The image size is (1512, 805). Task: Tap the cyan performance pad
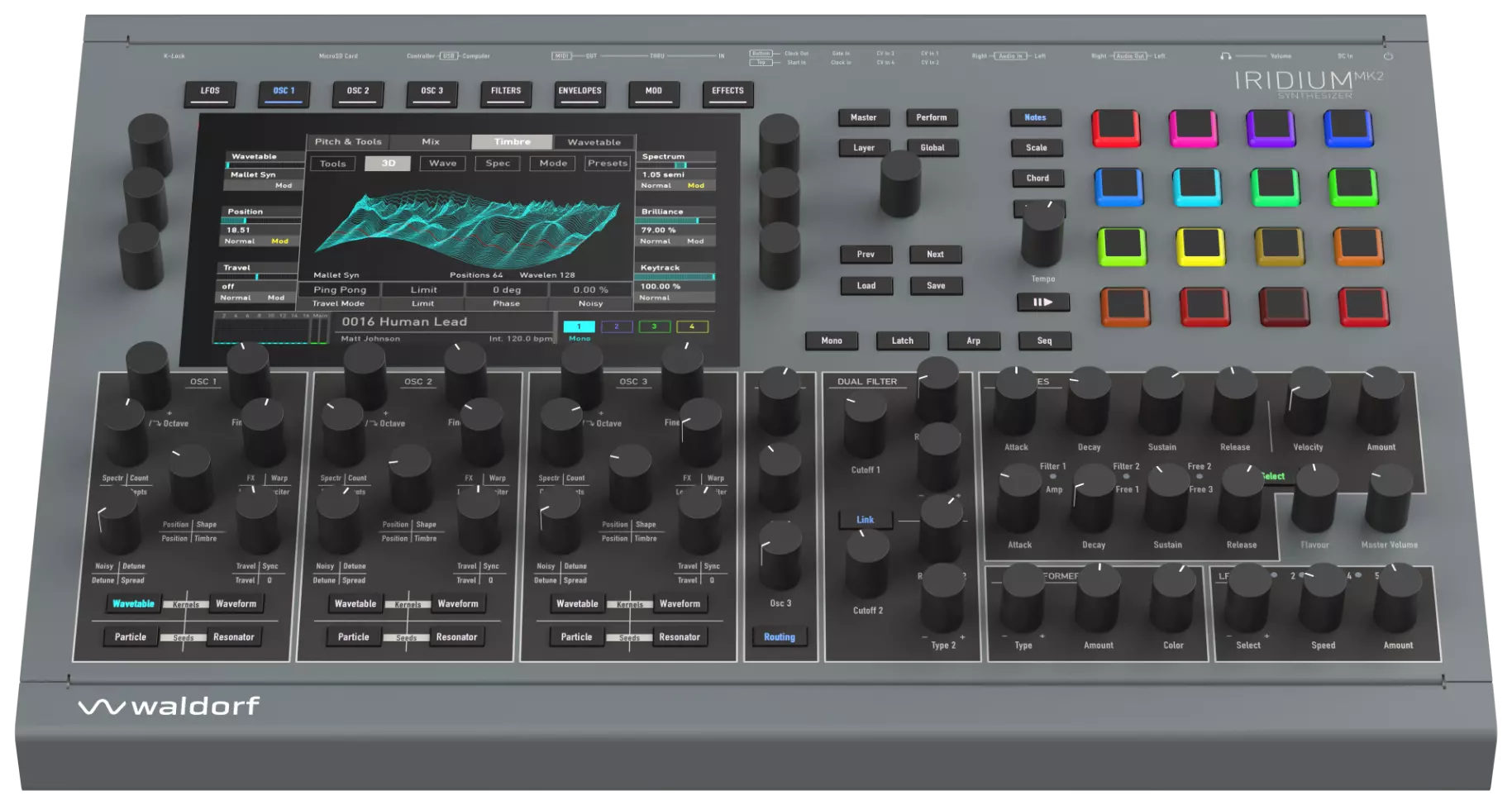(1197, 187)
